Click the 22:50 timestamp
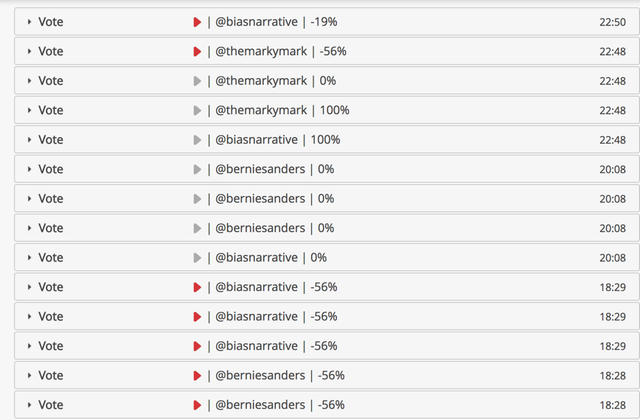Viewport: 640px width, 420px height. [612, 22]
